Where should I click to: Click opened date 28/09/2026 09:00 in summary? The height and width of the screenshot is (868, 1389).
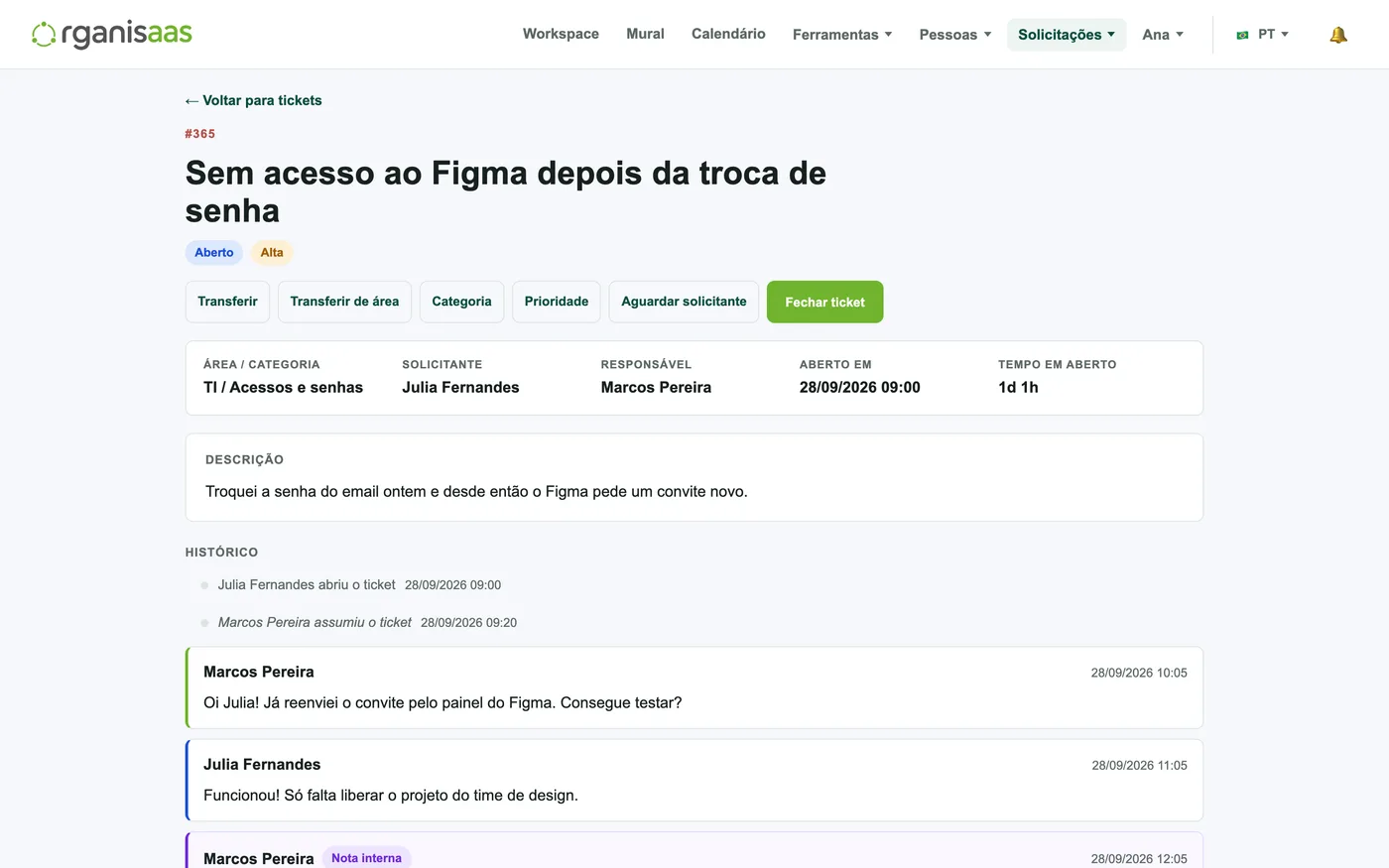859,388
